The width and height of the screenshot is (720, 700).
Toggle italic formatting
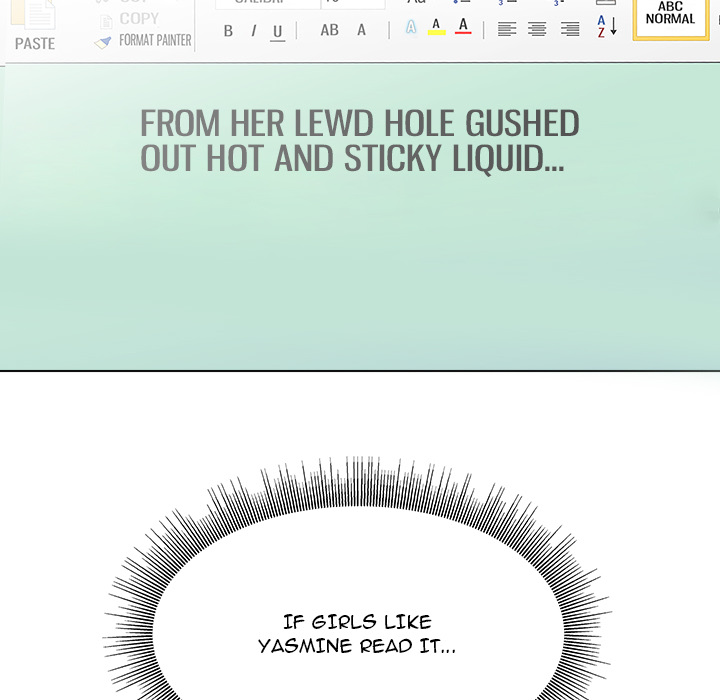[x=253, y=31]
